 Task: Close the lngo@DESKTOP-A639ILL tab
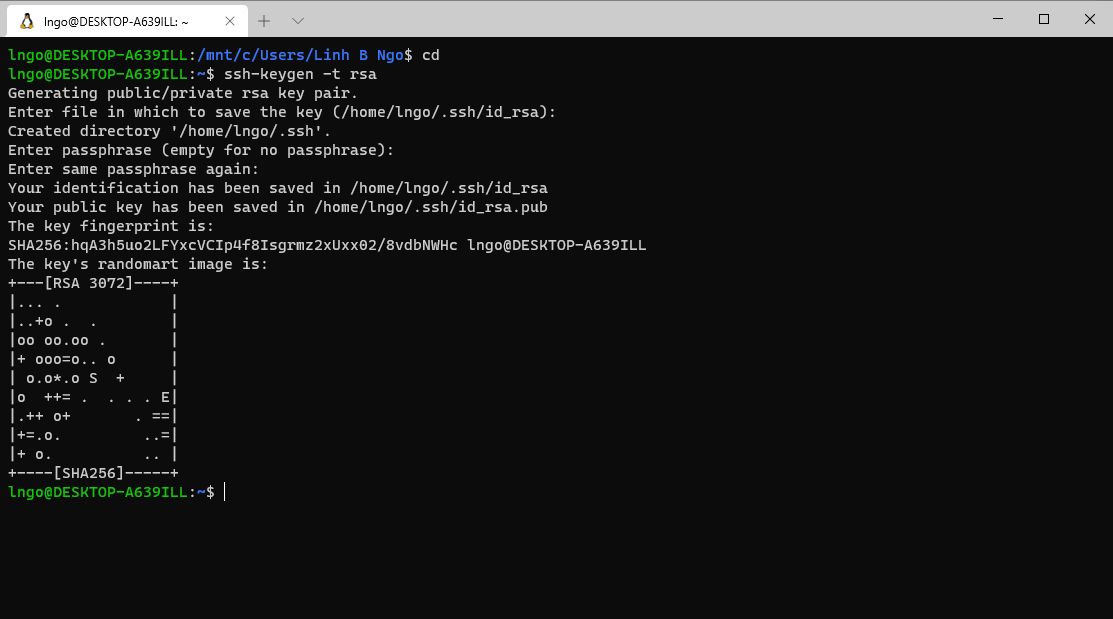pos(230,19)
